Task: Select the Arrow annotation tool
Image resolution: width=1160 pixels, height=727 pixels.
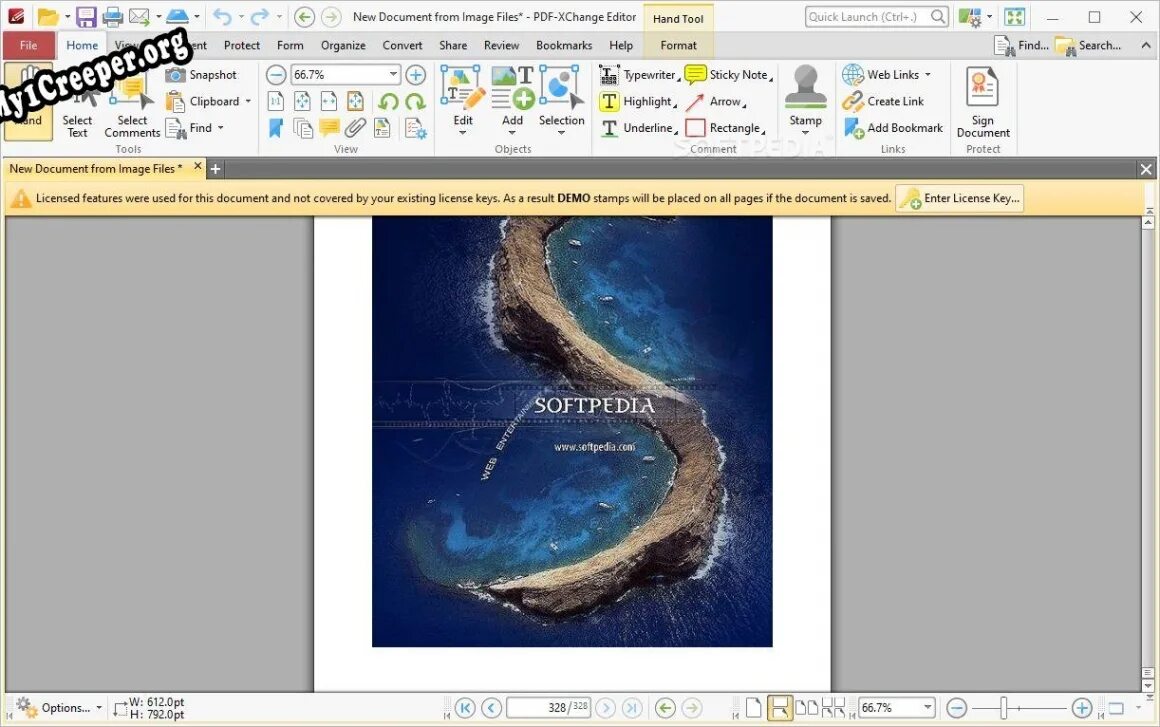Action: [715, 101]
